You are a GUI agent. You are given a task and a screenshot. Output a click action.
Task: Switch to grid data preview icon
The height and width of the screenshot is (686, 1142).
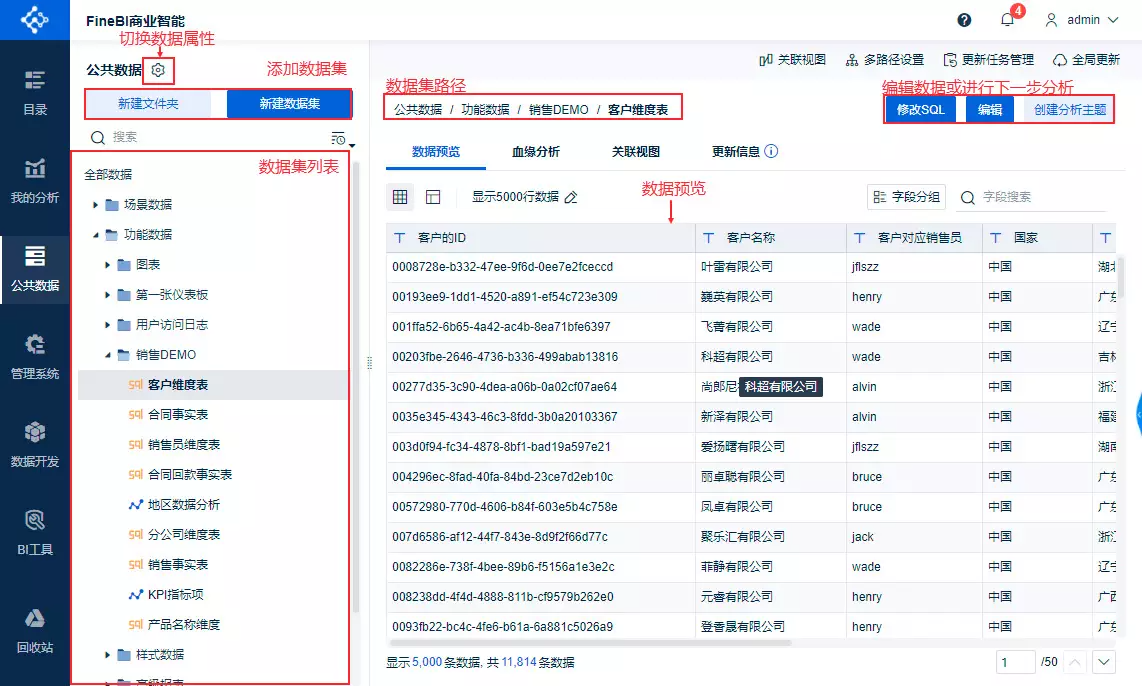[x=400, y=197]
